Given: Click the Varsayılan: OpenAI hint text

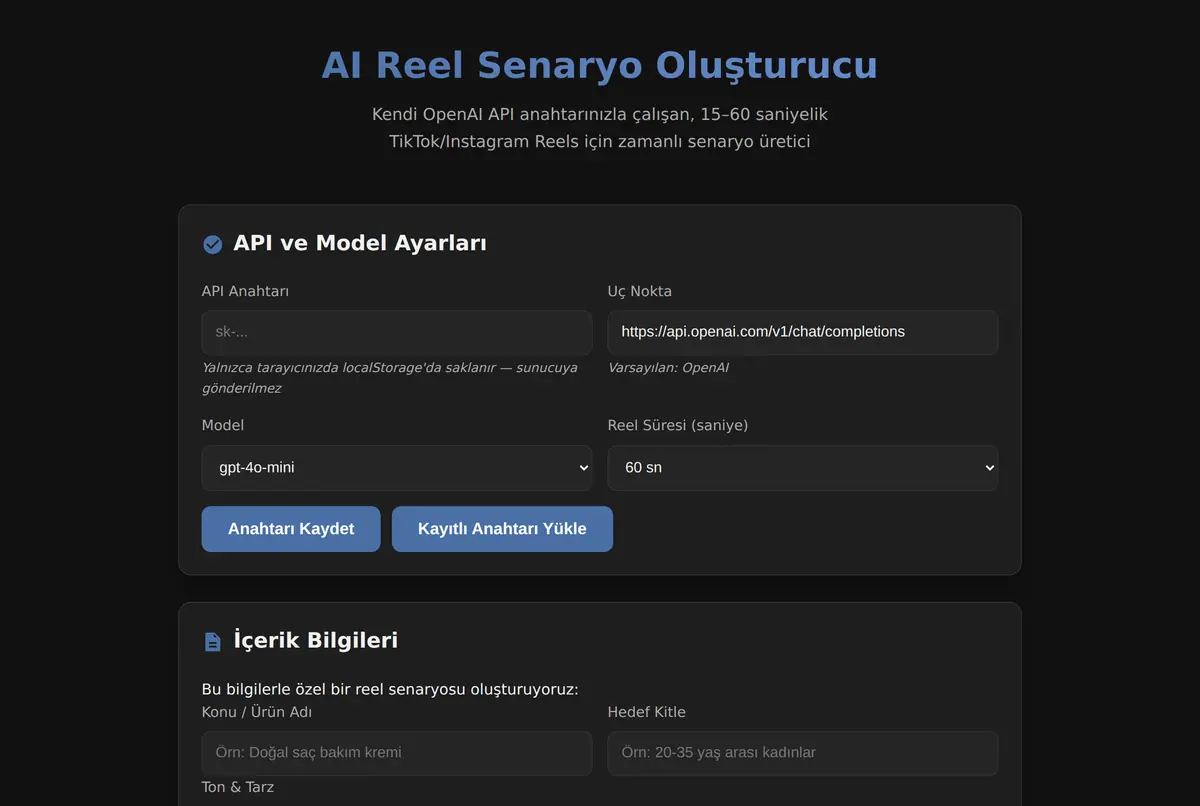Looking at the screenshot, I should tap(668, 368).
